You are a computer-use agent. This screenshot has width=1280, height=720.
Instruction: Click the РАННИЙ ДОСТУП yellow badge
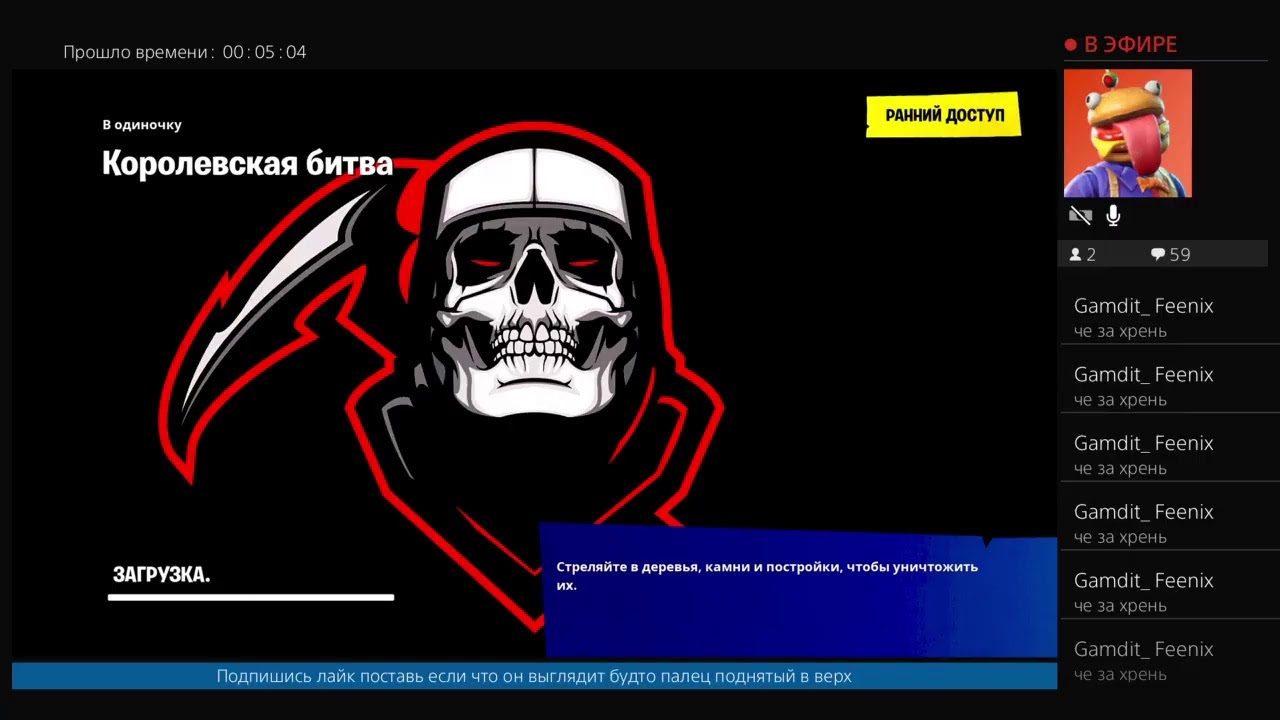tap(943, 115)
